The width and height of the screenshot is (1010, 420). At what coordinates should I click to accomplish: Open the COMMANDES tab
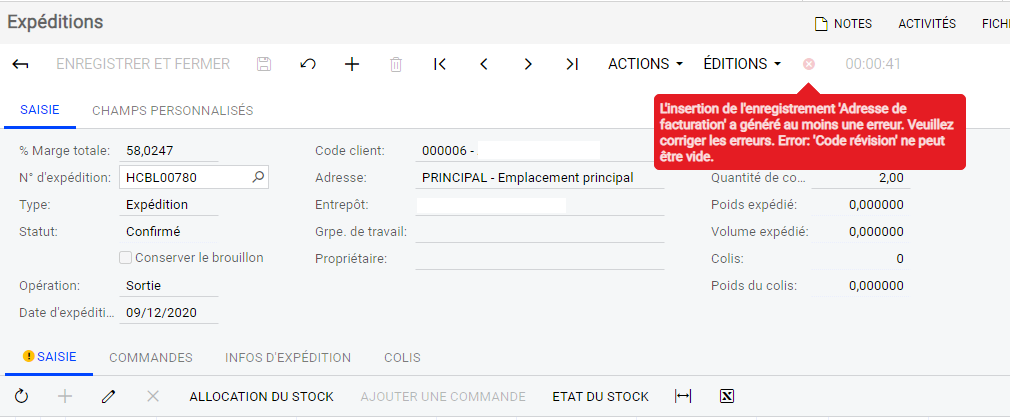[151, 358]
